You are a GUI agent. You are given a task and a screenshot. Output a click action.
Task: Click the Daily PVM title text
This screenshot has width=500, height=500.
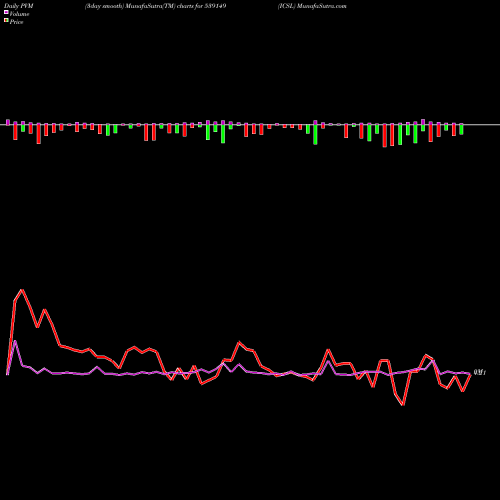point(19,6)
